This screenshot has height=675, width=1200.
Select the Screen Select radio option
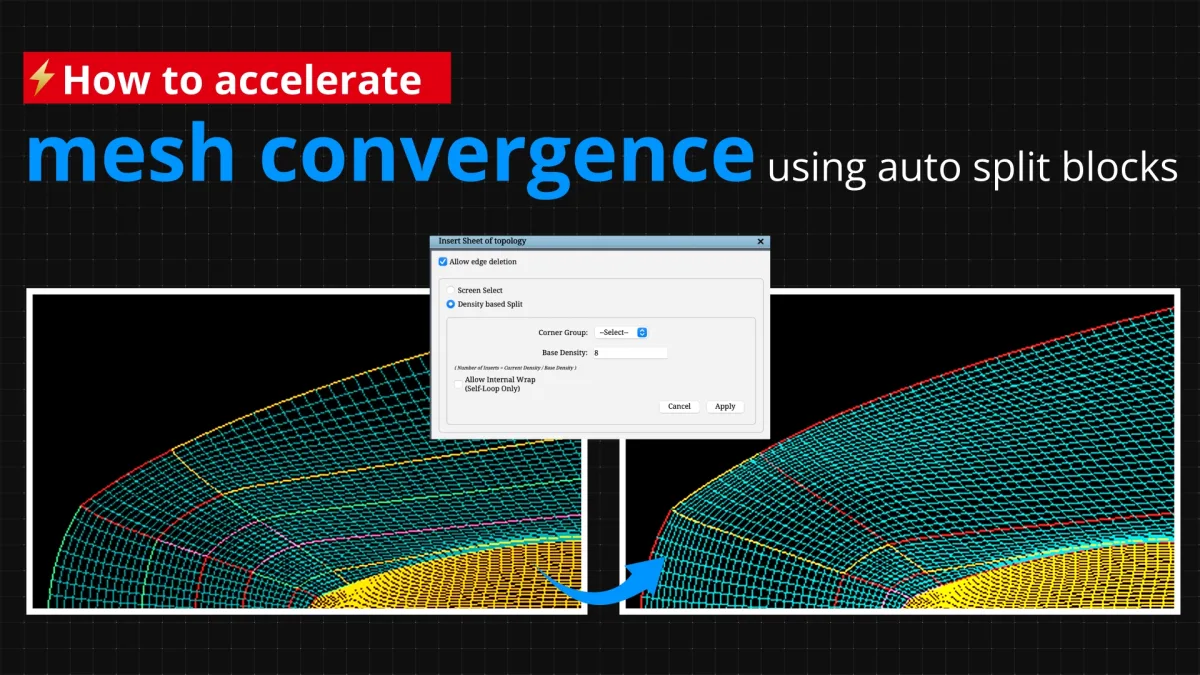pyautogui.click(x=450, y=290)
